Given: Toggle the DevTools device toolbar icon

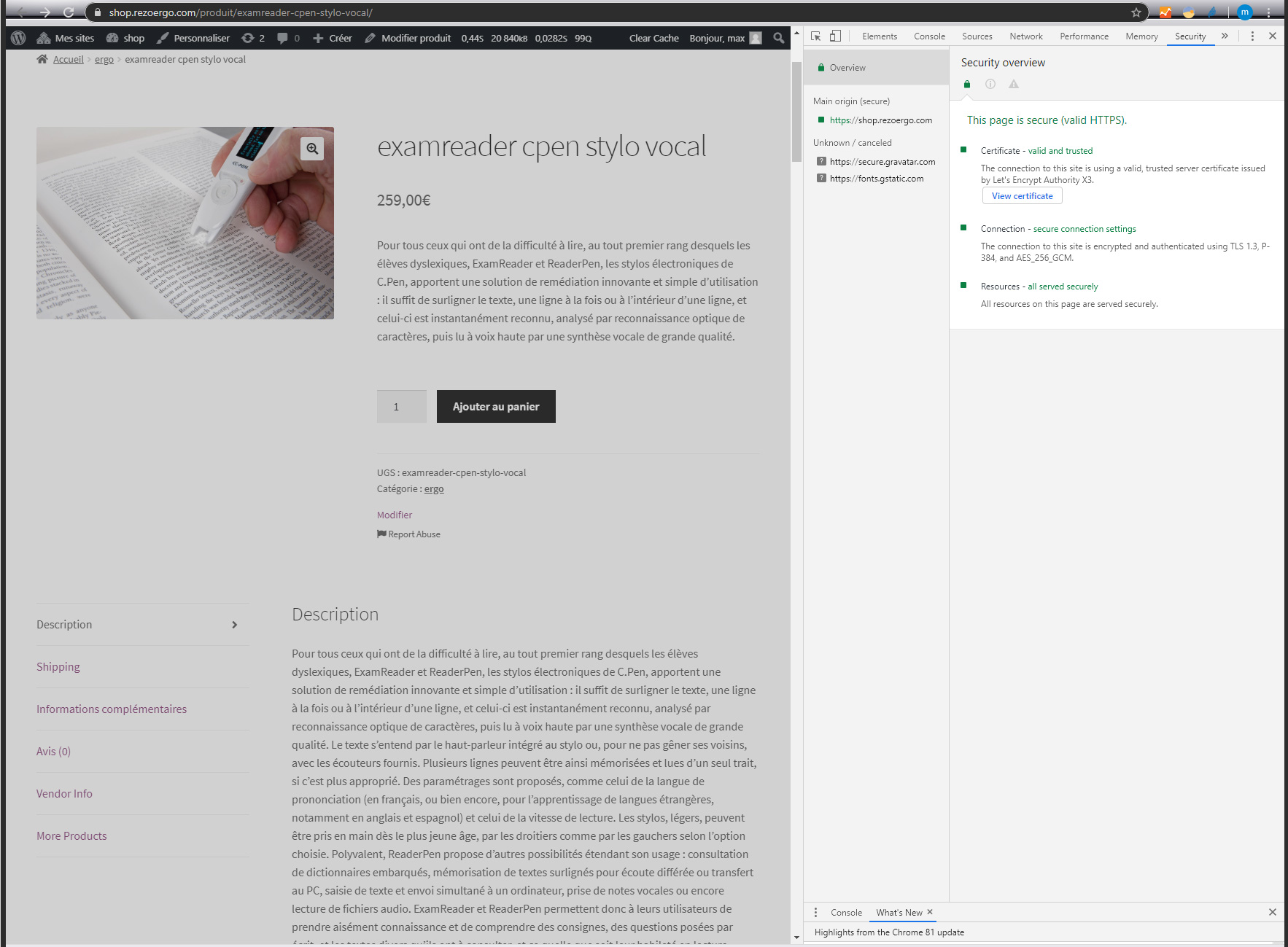Looking at the screenshot, I should coord(836,36).
